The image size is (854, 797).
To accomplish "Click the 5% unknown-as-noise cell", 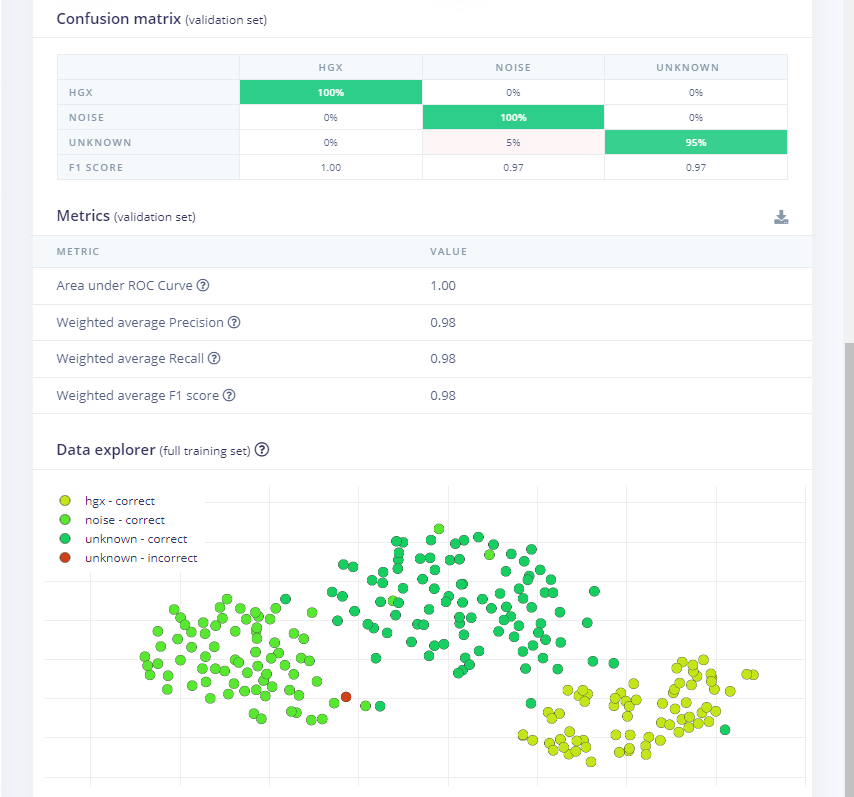I will [513, 143].
